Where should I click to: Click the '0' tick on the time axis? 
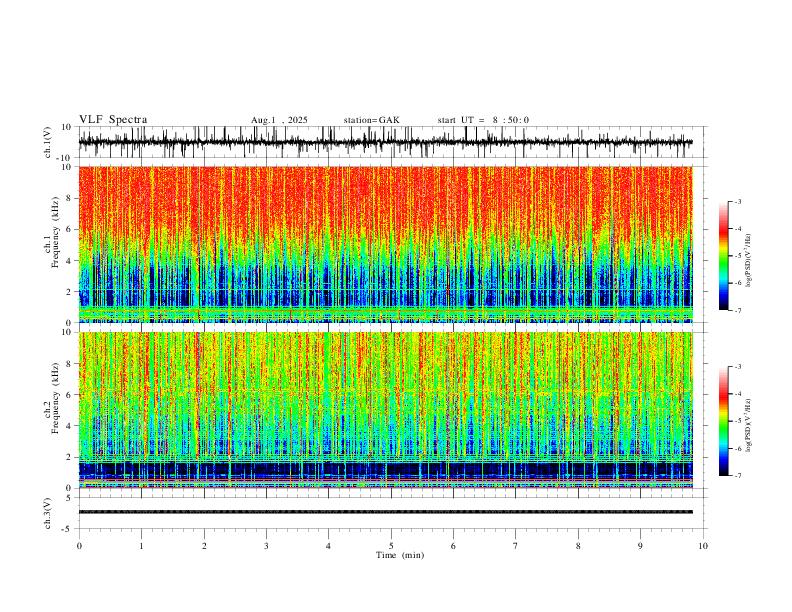point(79,546)
